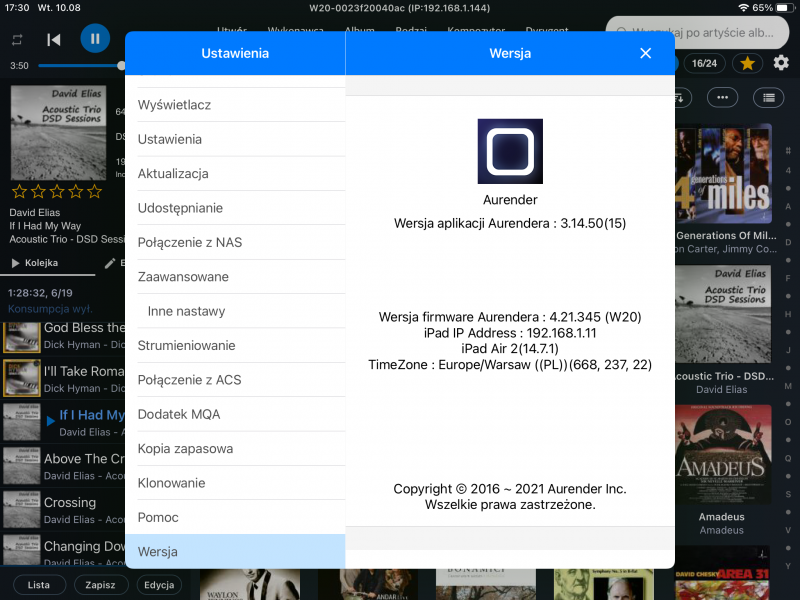Expand the Zaawansowane section

click(235, 277)
